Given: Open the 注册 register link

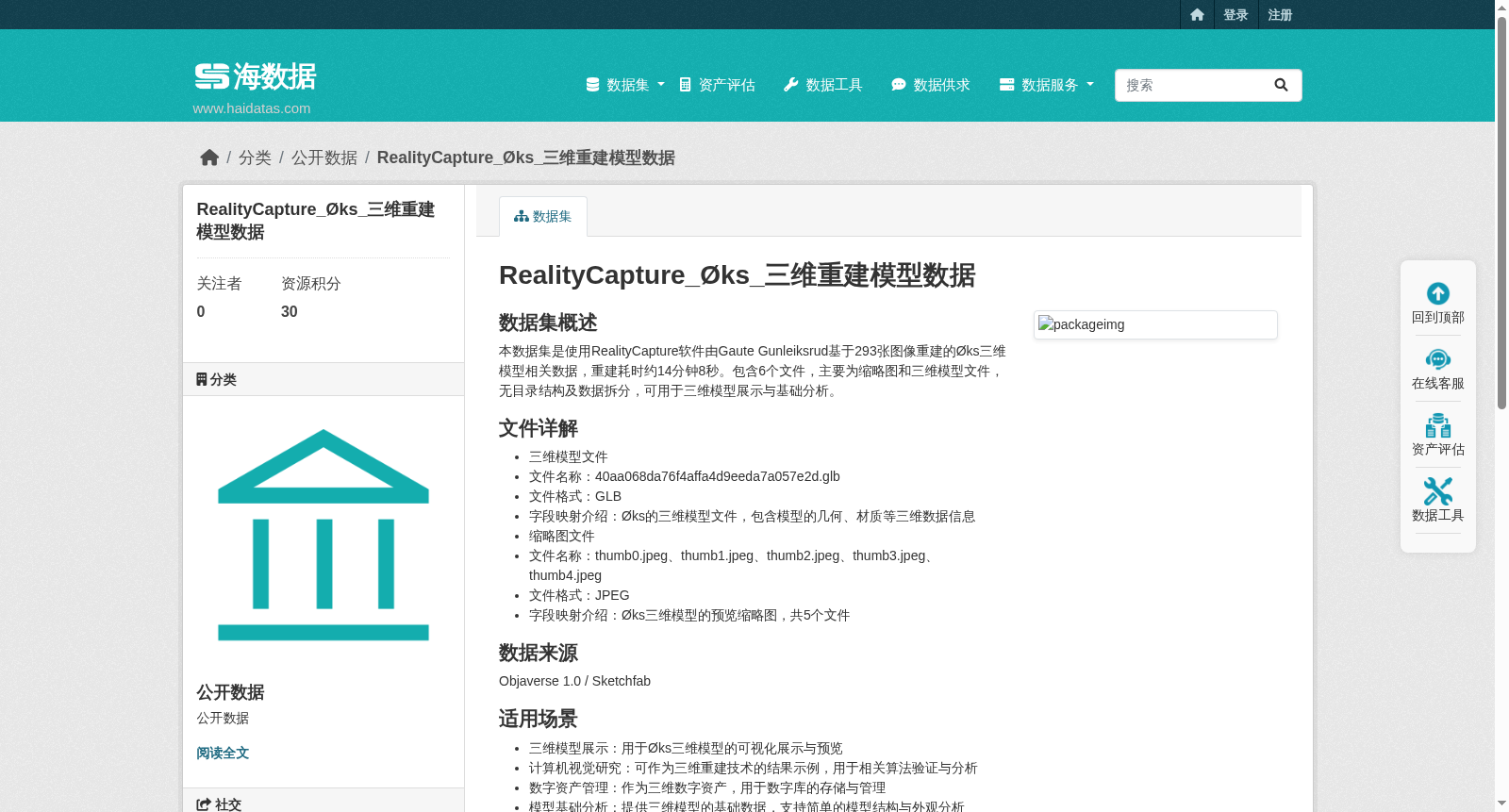Looking at the screenshot, I should 1280,14.
